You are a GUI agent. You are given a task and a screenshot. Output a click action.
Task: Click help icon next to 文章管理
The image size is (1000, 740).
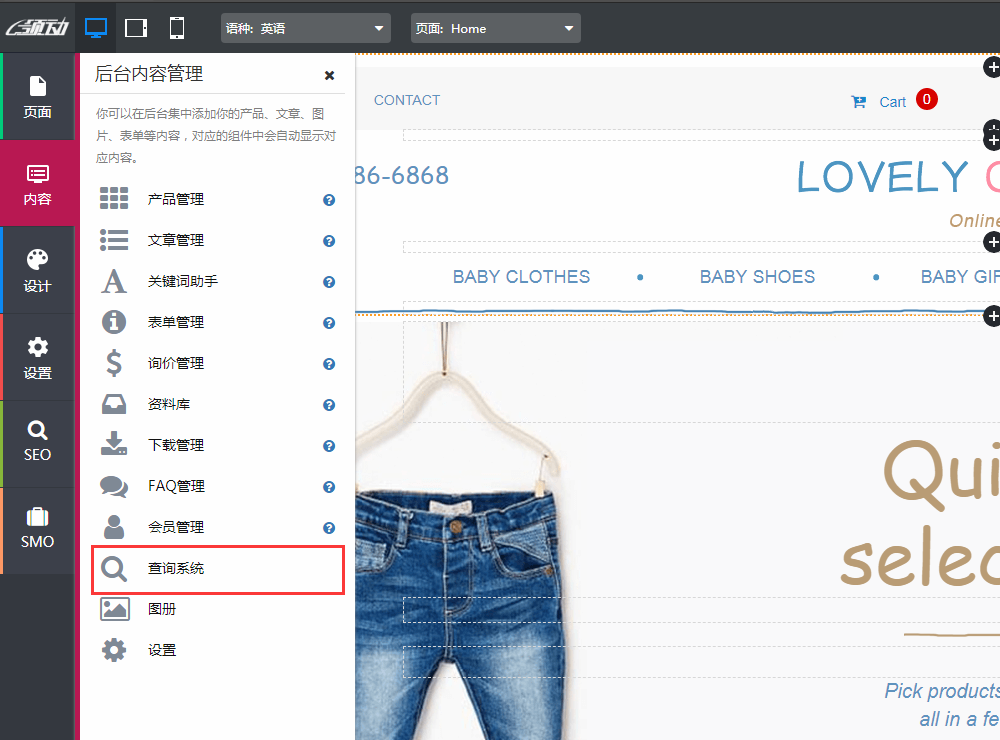(x=329, y=241)
